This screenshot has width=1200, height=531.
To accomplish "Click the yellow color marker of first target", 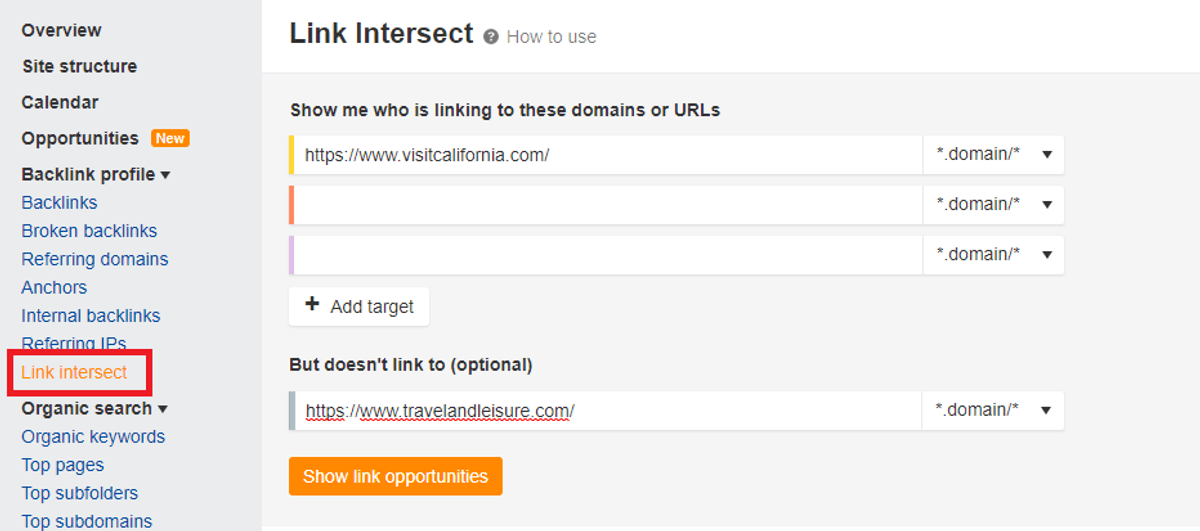I will (291, 155).
